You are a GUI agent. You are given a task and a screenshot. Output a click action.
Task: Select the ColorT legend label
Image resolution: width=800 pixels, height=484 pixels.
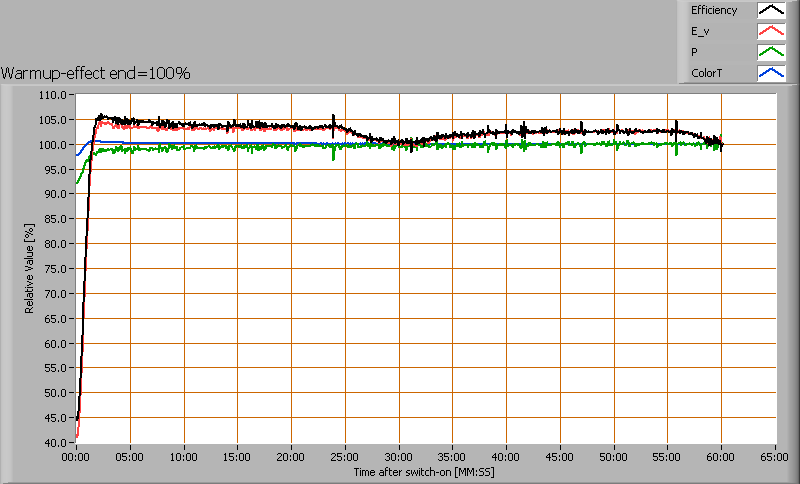[705, 73]
